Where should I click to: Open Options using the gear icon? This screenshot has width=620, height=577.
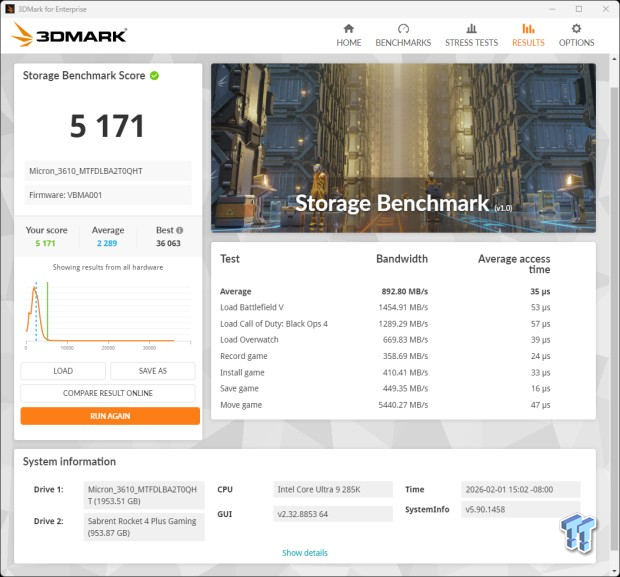click(576, 29)
